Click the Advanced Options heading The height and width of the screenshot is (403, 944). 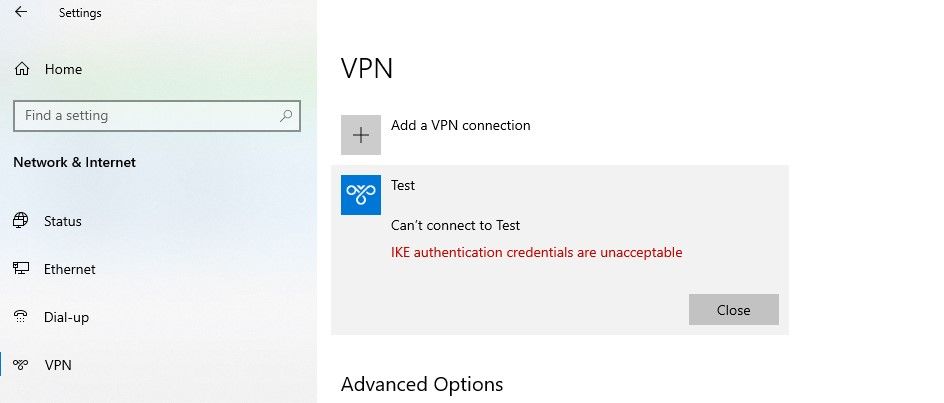[x=421, y=385]
